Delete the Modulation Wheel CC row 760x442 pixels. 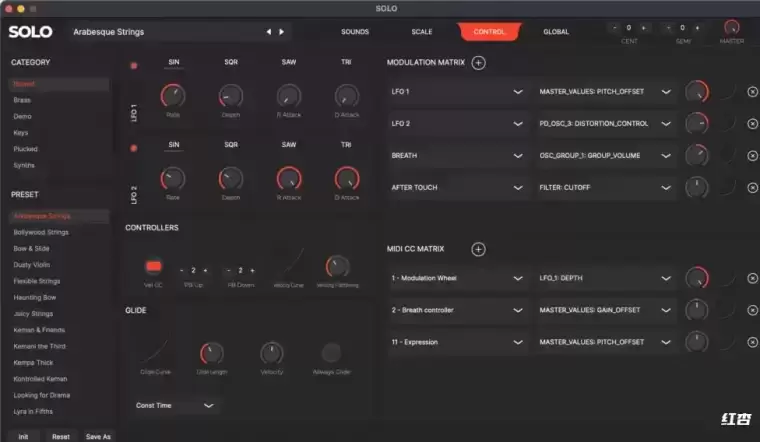[752, 278]
